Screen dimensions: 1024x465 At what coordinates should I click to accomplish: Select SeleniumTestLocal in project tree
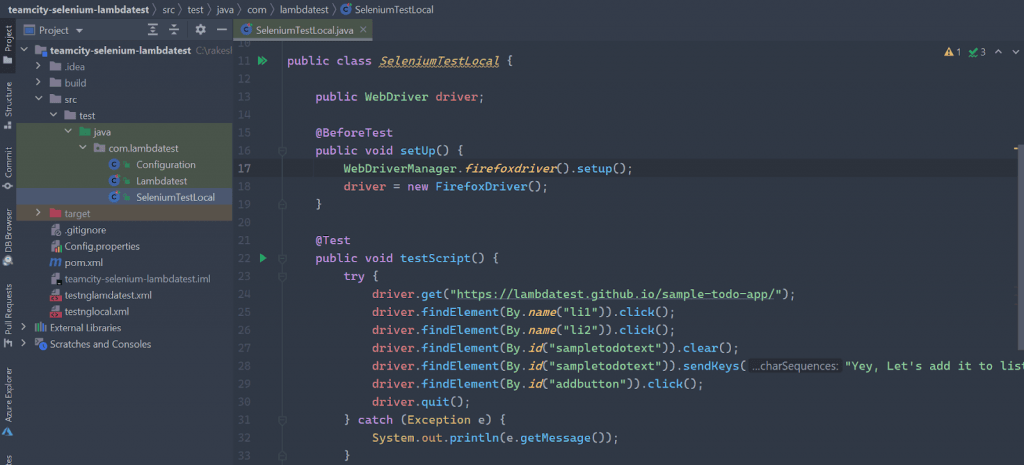[x=175, y=197]
